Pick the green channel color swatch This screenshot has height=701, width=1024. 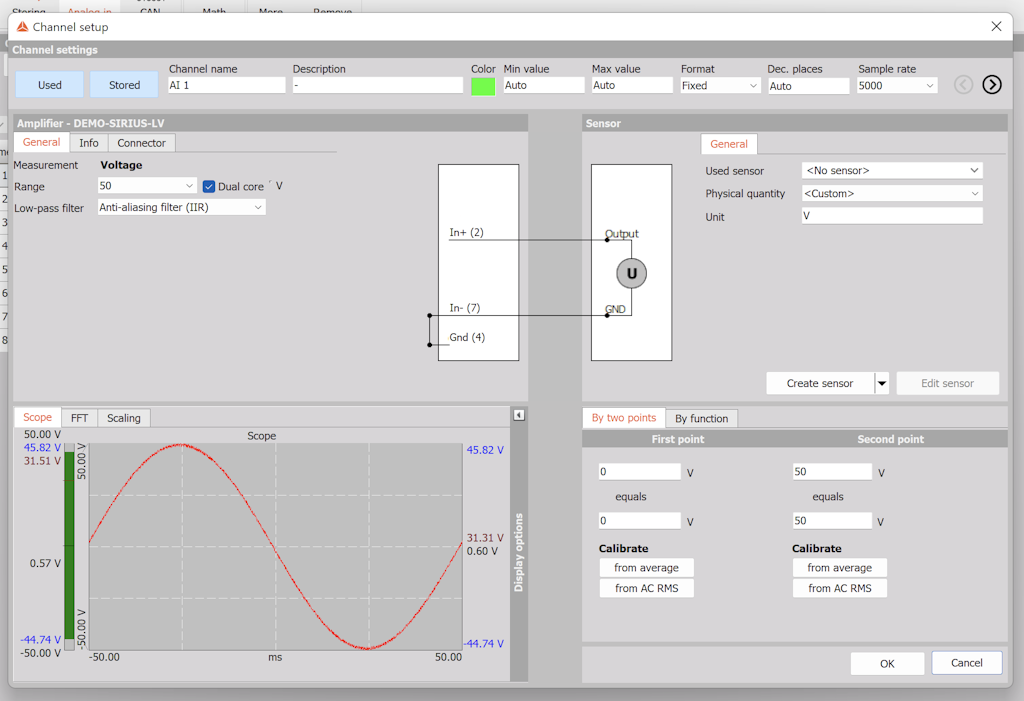point(483,86)
